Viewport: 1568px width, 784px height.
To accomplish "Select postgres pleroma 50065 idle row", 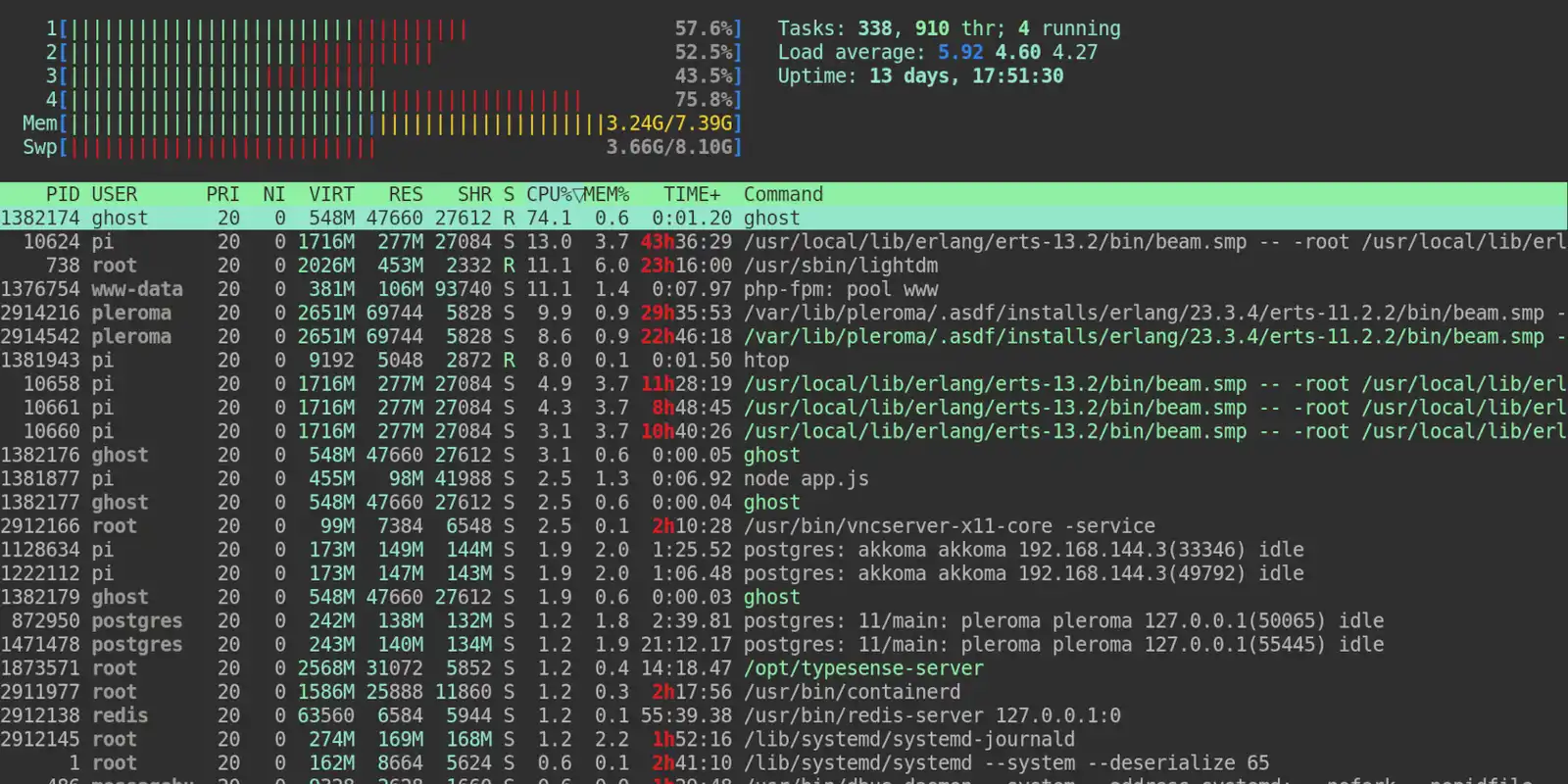I will [x=784, y=620].
